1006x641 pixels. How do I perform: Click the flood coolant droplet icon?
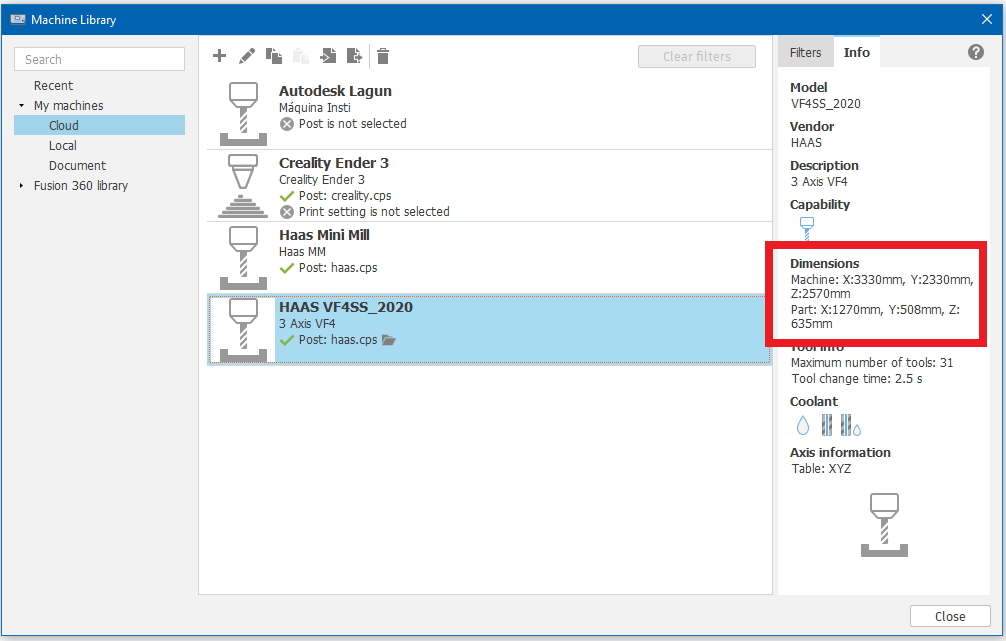point(803,425)
